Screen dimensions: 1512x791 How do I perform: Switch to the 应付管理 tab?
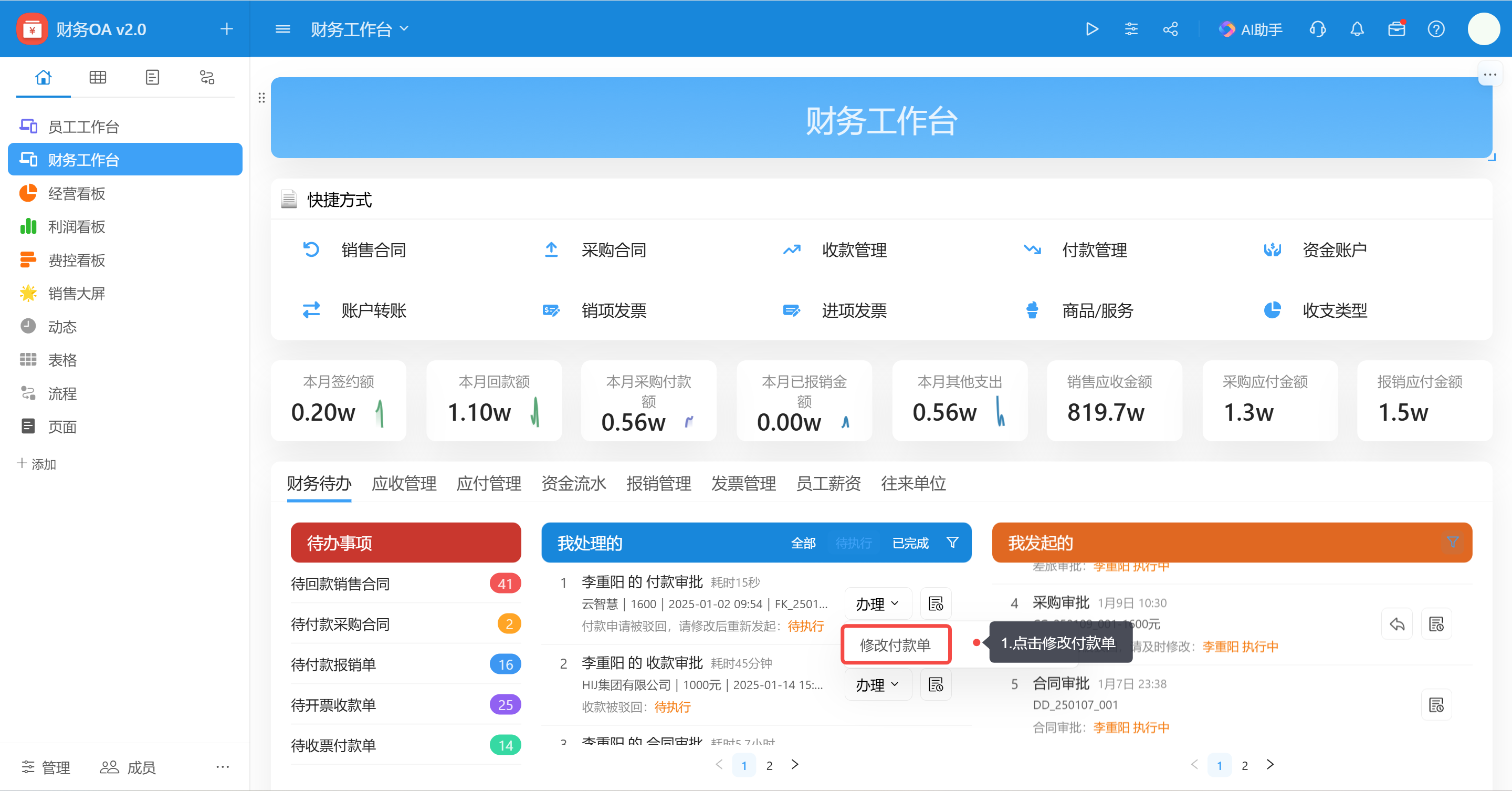pyautogui.click(x=489, y=483)
